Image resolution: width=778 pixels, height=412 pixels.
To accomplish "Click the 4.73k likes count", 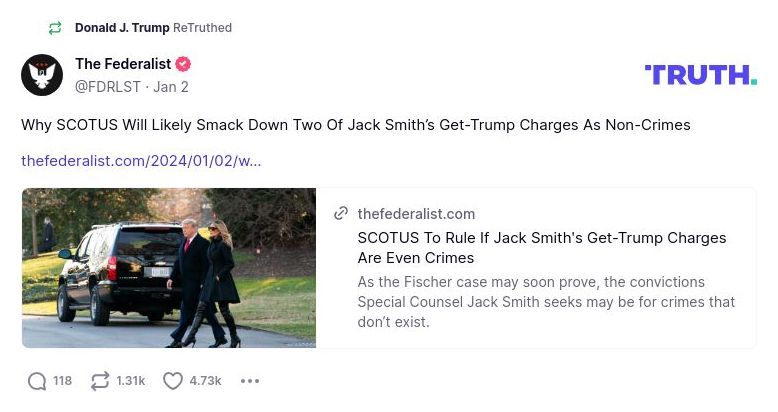I will 205,381.
